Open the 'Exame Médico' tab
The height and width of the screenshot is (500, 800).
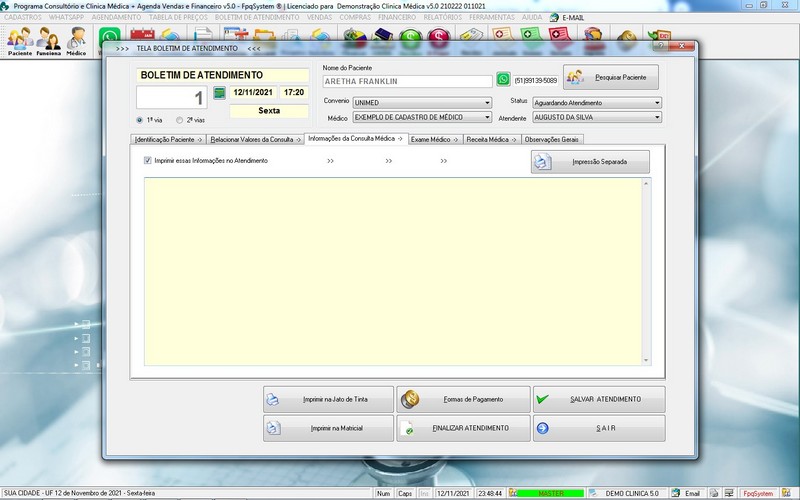click(x=435, y=139)
